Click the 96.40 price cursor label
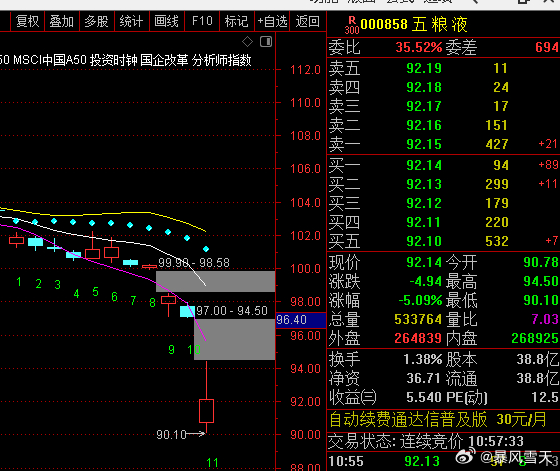The height and width of the screenshot is (471, 560). (301, 320)
